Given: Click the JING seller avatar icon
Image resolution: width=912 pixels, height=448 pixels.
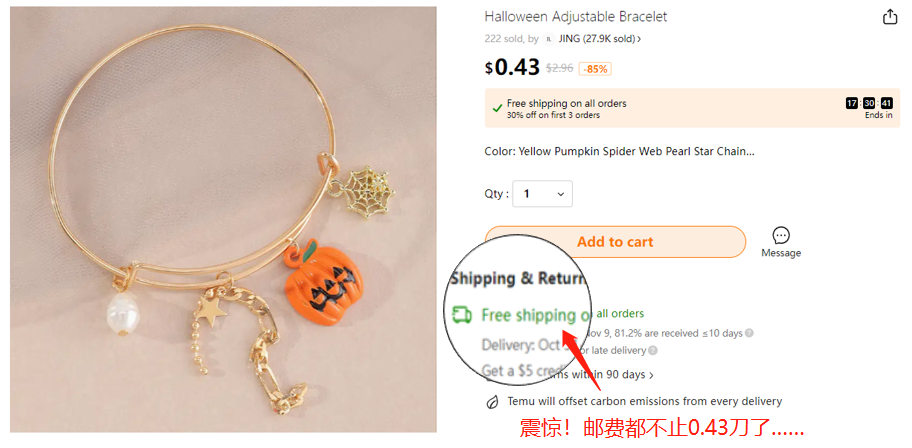Looking at the screenshot, I should [x=548, y=39].
